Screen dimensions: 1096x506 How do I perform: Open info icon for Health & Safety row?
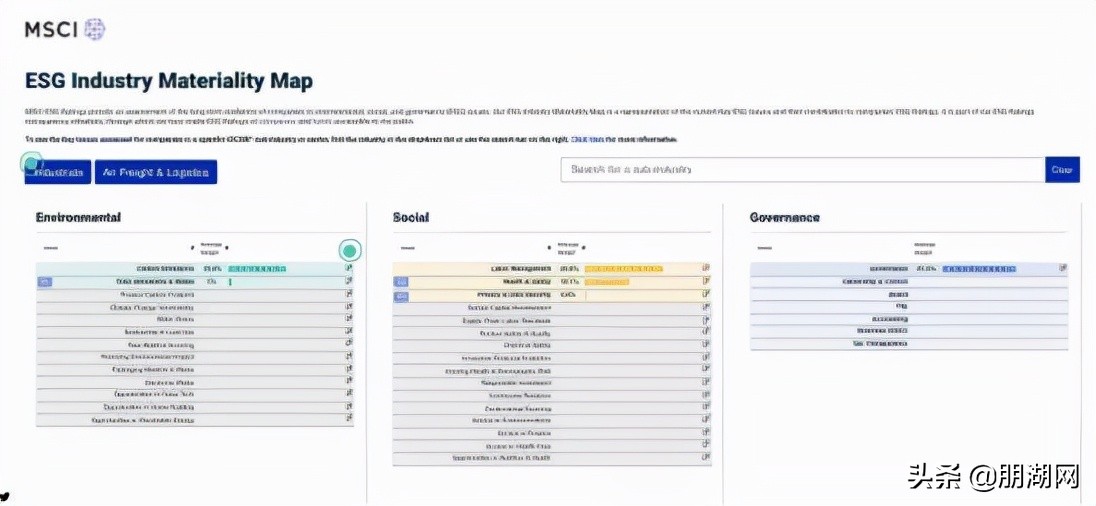pos(706,281)
